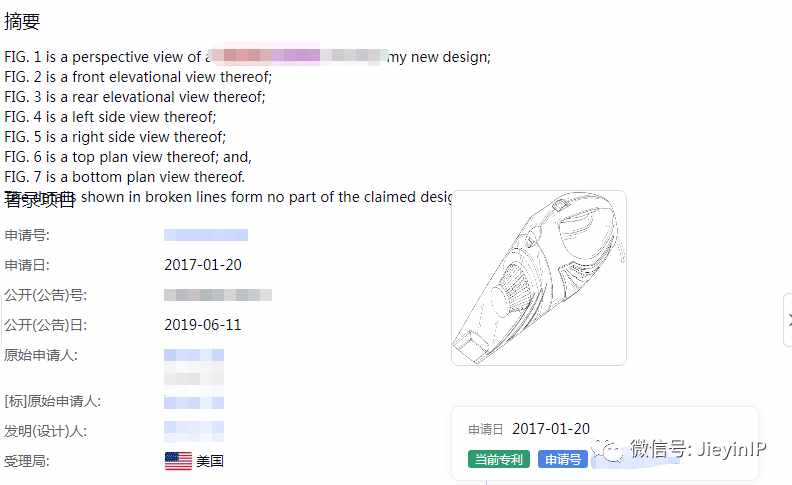Click the 公开(公告)日 value 2019-06-11

tap(203, 325)
